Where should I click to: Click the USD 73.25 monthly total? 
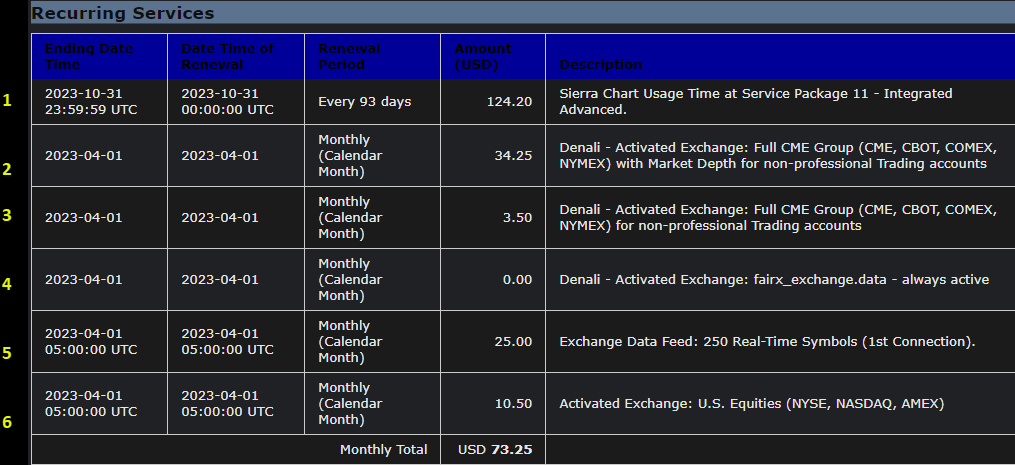495,450
